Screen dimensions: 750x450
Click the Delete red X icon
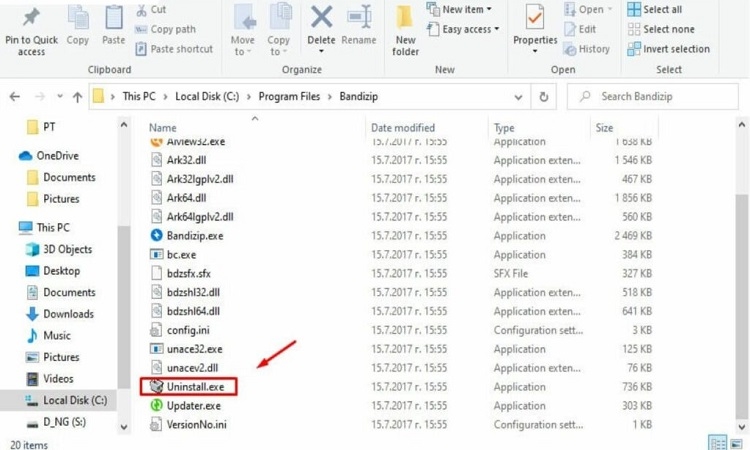pos(321,18)
